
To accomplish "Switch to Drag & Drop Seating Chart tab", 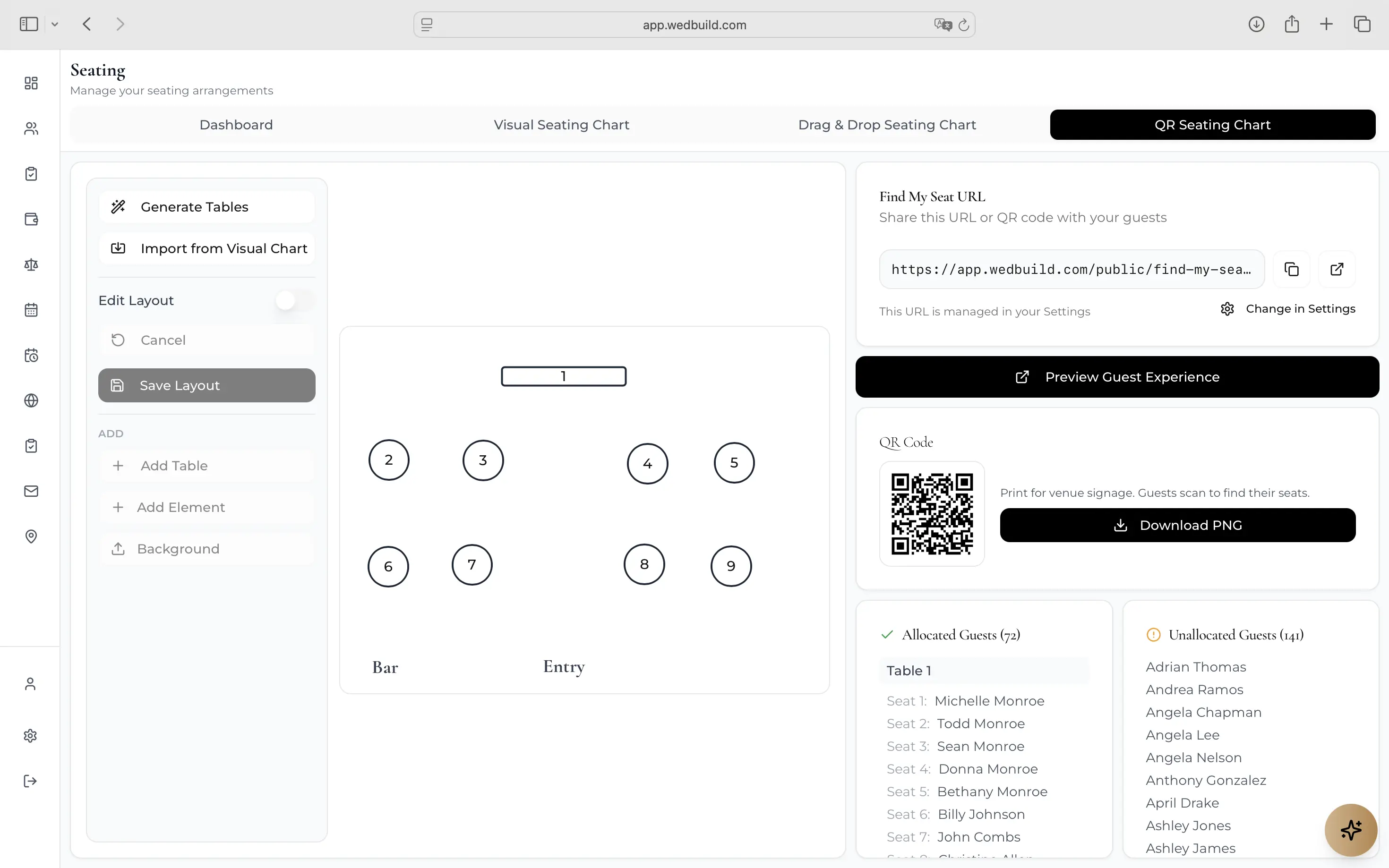I will [887, 125].
